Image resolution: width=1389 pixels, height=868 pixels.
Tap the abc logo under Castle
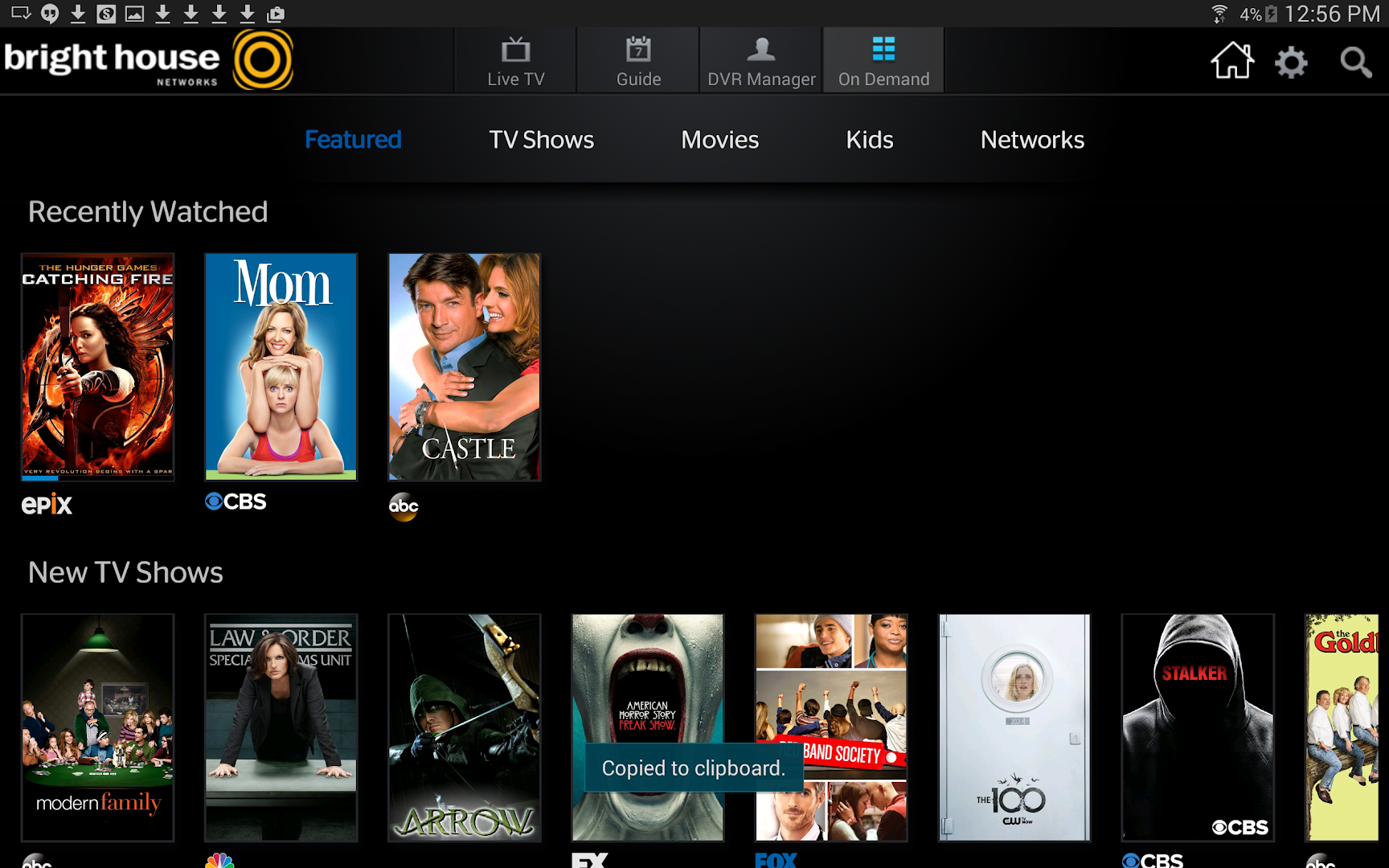coord(404,506)
